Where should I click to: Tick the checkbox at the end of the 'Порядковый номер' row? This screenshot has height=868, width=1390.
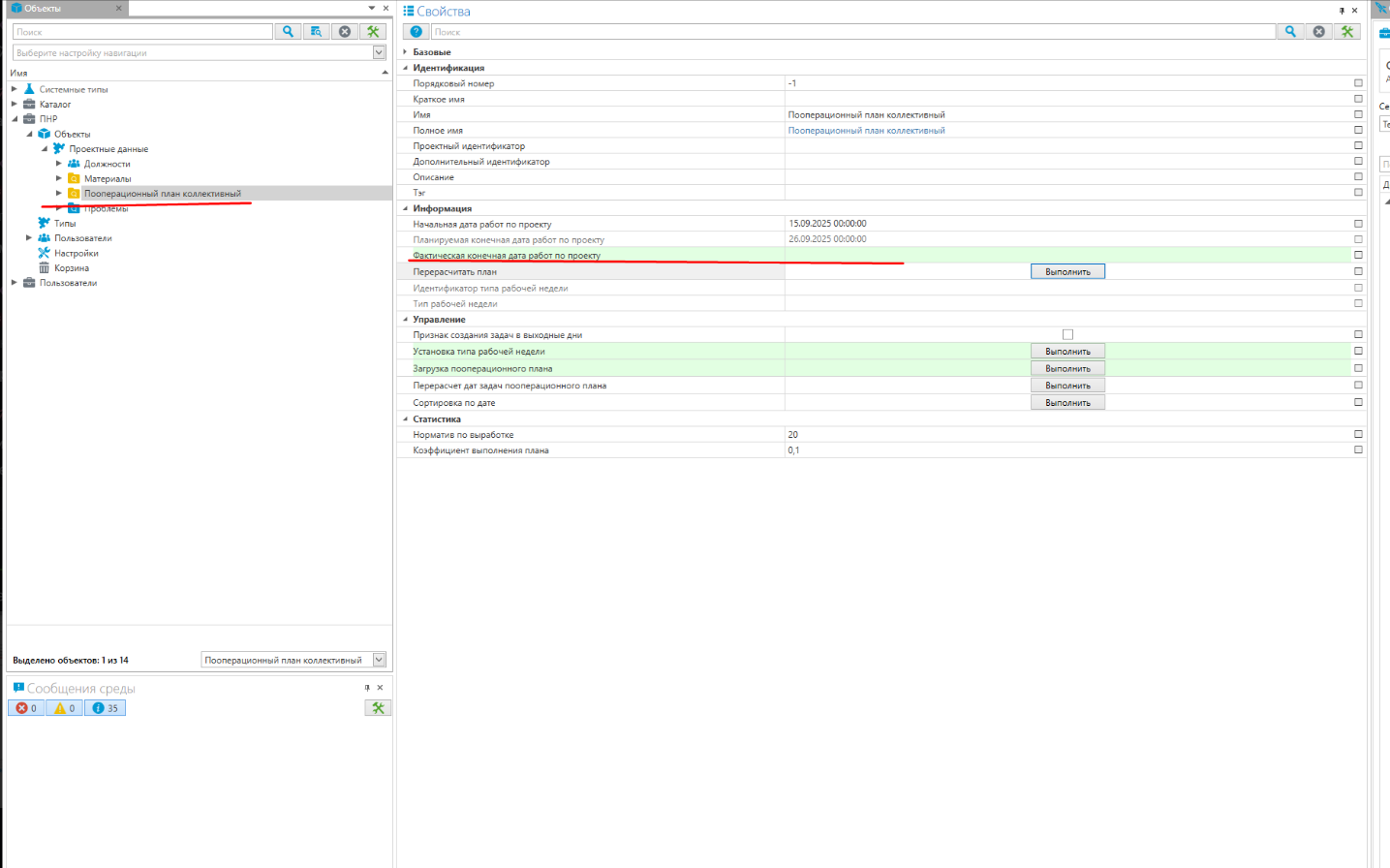pyautogui.click(x=1358, y=83)
